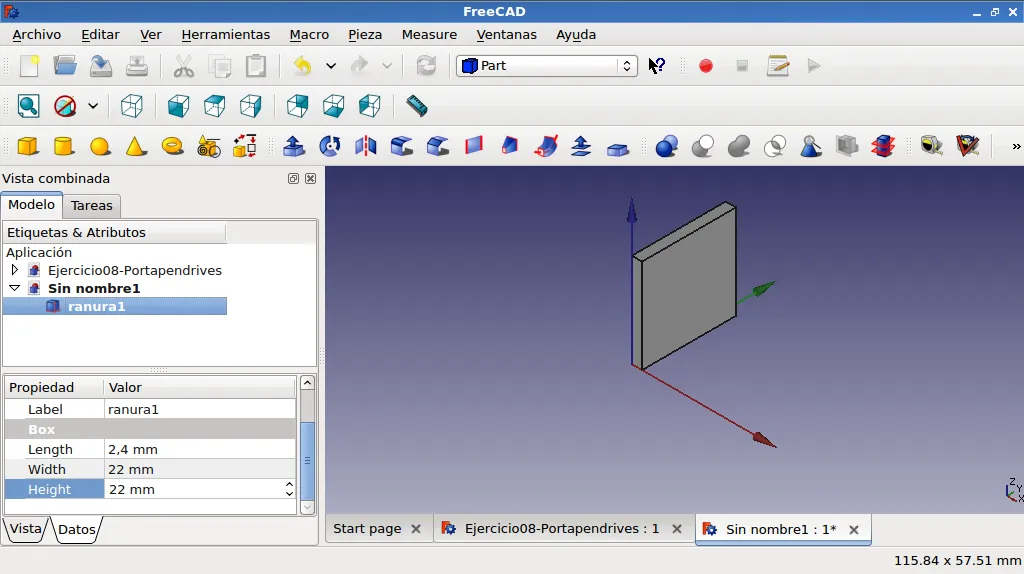1024x574 pixels.
Task: Click Fit All zoom icon
Action: (29, 106)
